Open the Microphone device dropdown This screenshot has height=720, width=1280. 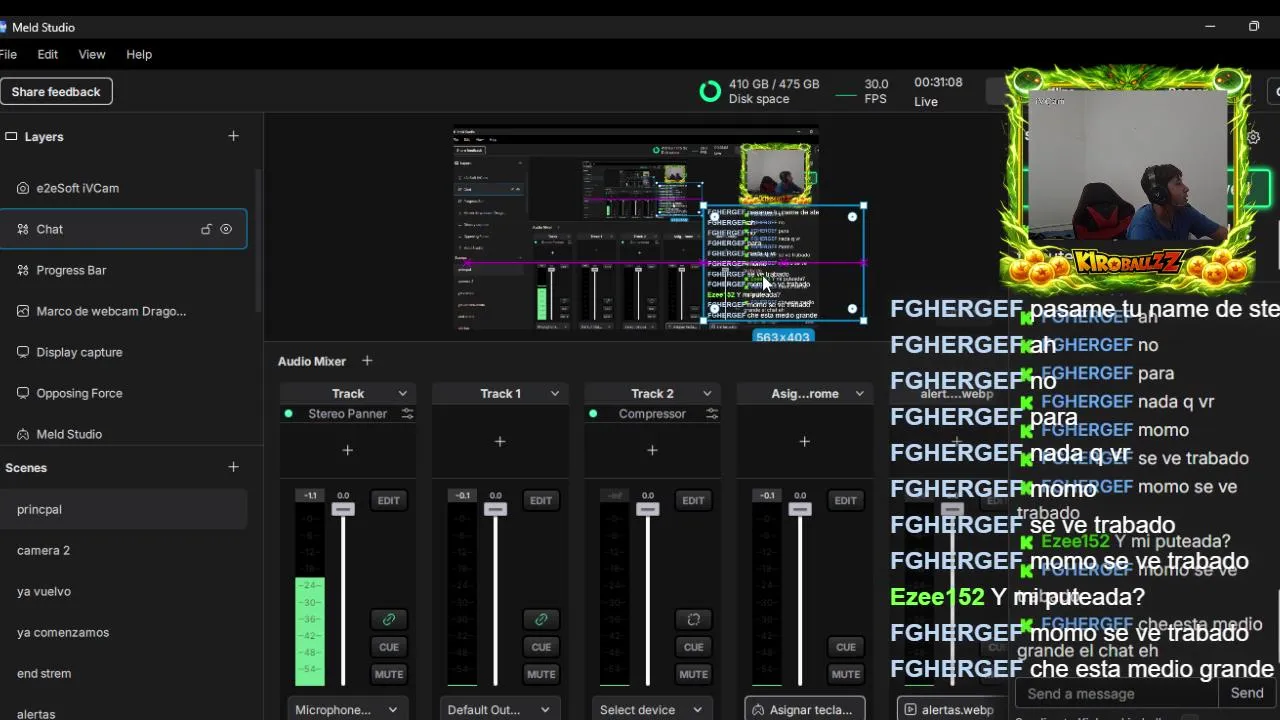click(x=348, y=709)
